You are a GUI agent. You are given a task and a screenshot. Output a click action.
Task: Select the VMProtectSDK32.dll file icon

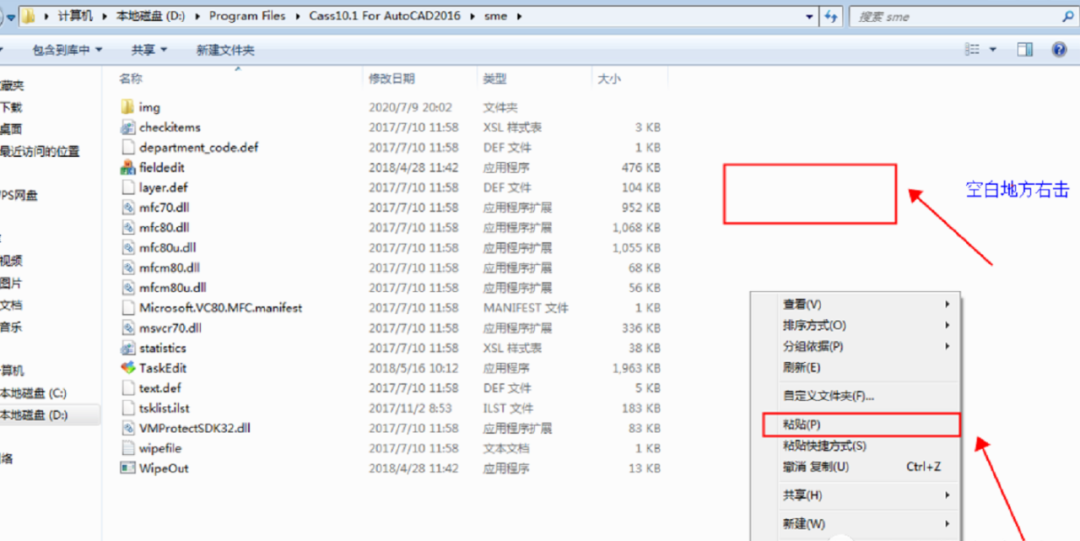tap(127, 428)
